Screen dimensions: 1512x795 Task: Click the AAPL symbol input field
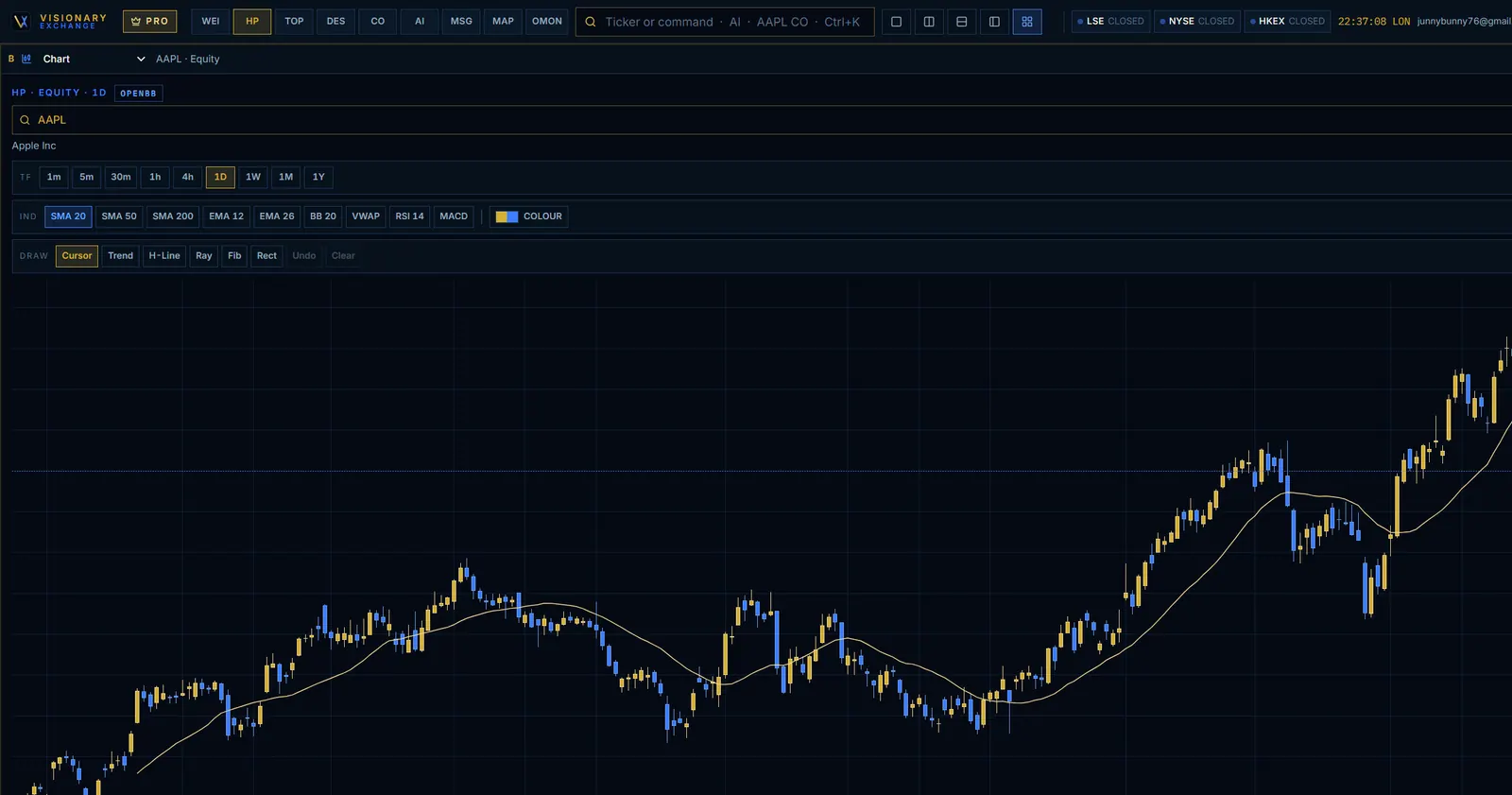tap(762, 120)
